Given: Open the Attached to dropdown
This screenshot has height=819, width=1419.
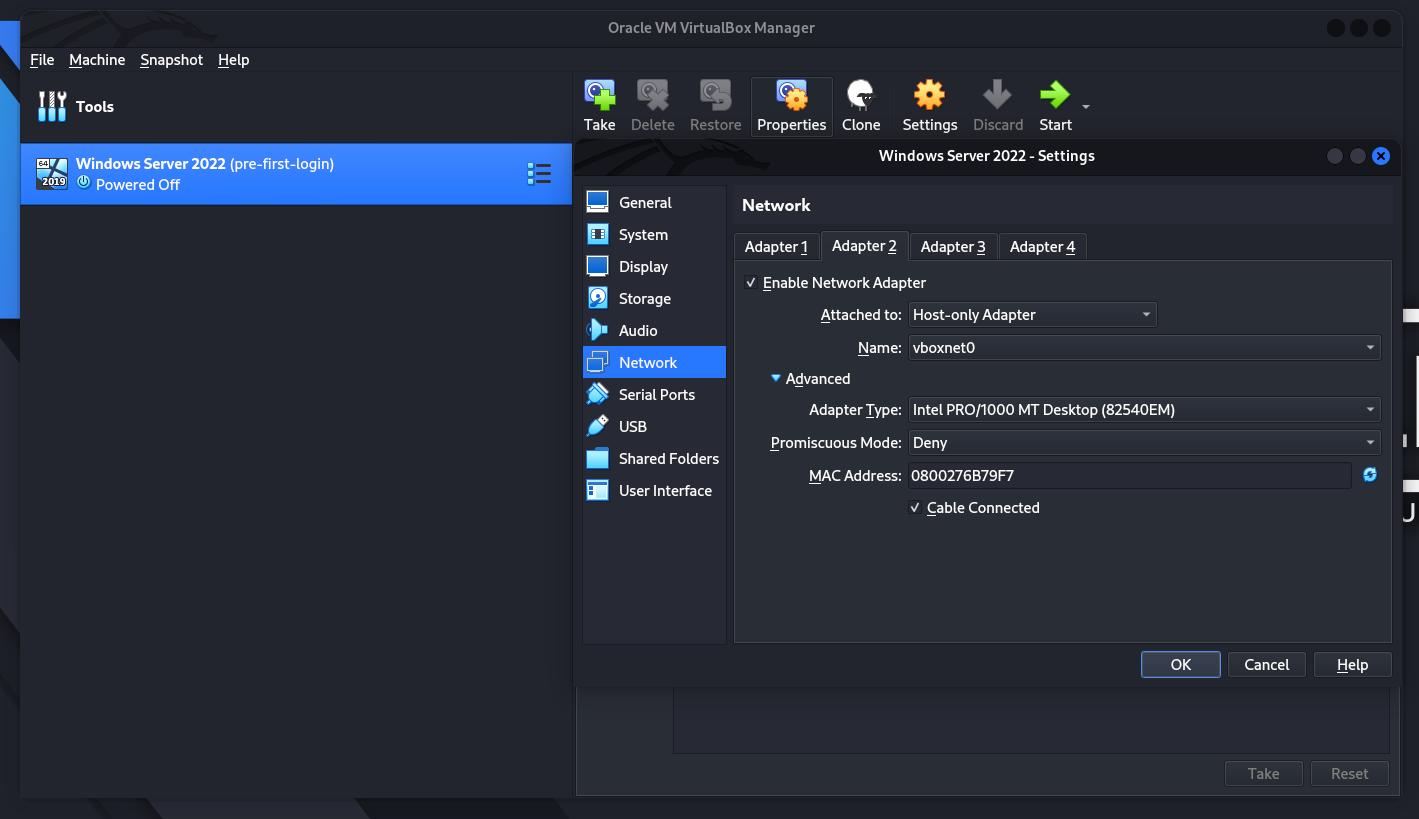Looking at the screenshot, I should click(1032, 315).
